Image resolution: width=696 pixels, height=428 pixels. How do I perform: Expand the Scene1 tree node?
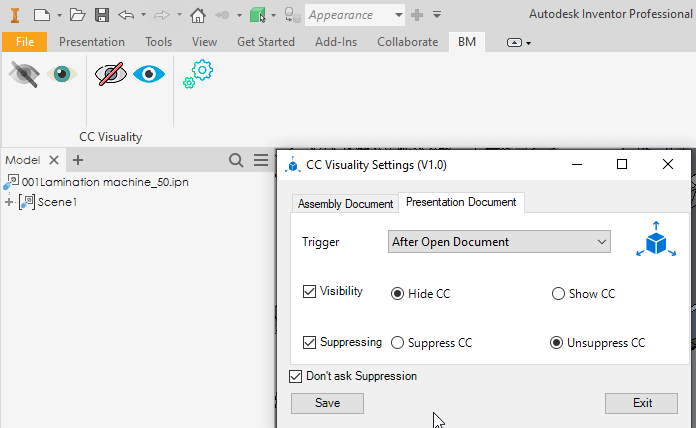(x=9, y=202)
